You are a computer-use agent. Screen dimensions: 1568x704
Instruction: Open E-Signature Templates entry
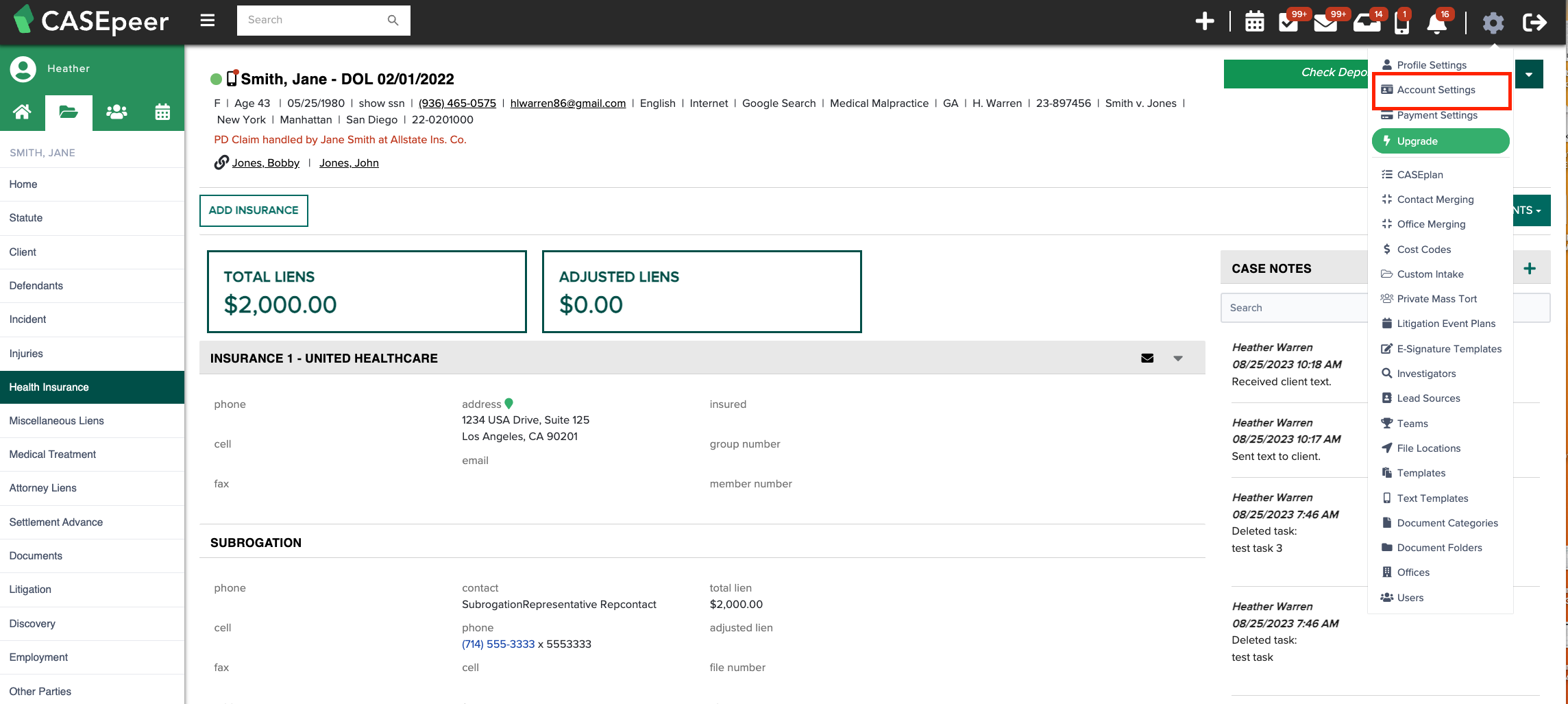(x=1449, y=349)
